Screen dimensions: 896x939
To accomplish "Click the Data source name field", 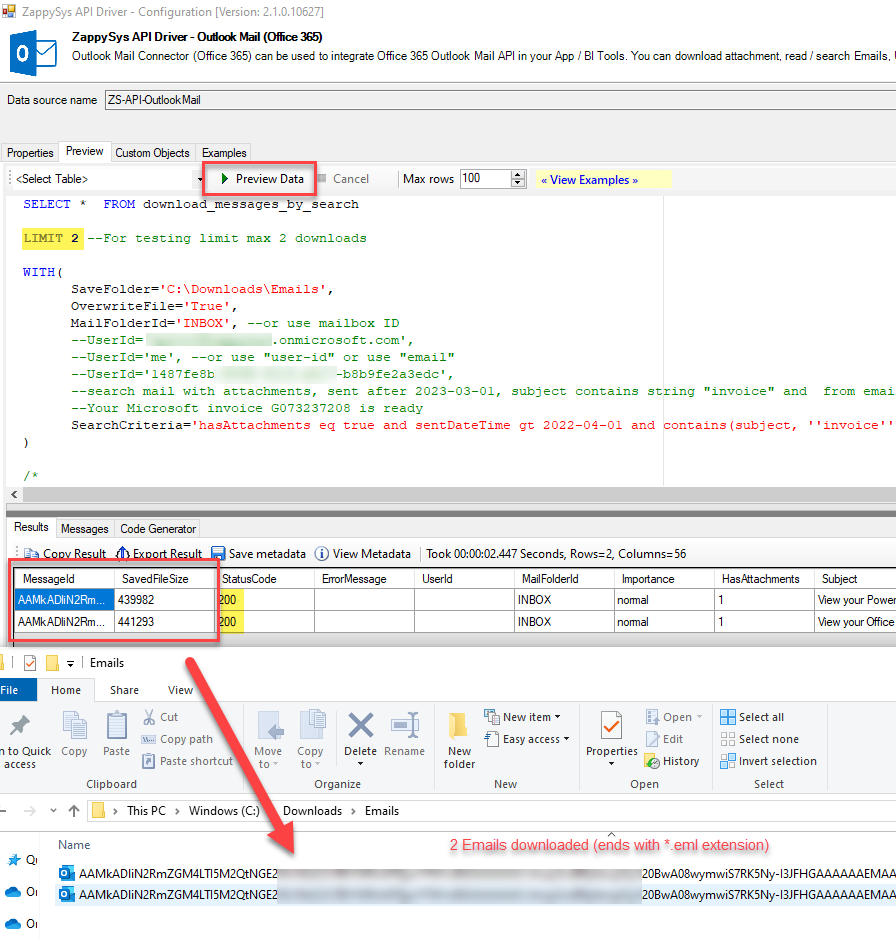I will (500, 100).
